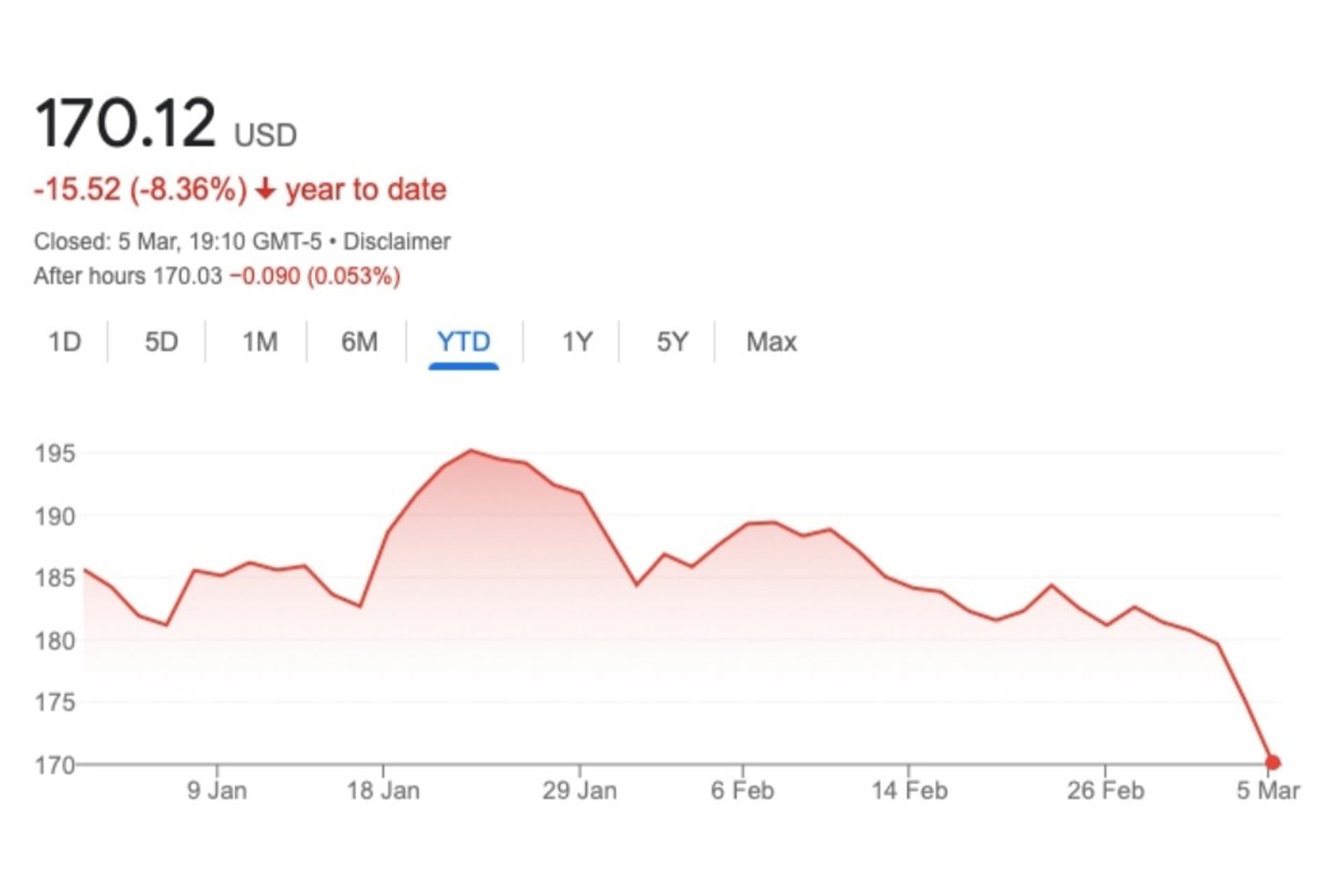The height and width of the screenshot is (896, 1344).
Task: Click the 6 Feb axis tick label
Action: (x=742, y=791)
